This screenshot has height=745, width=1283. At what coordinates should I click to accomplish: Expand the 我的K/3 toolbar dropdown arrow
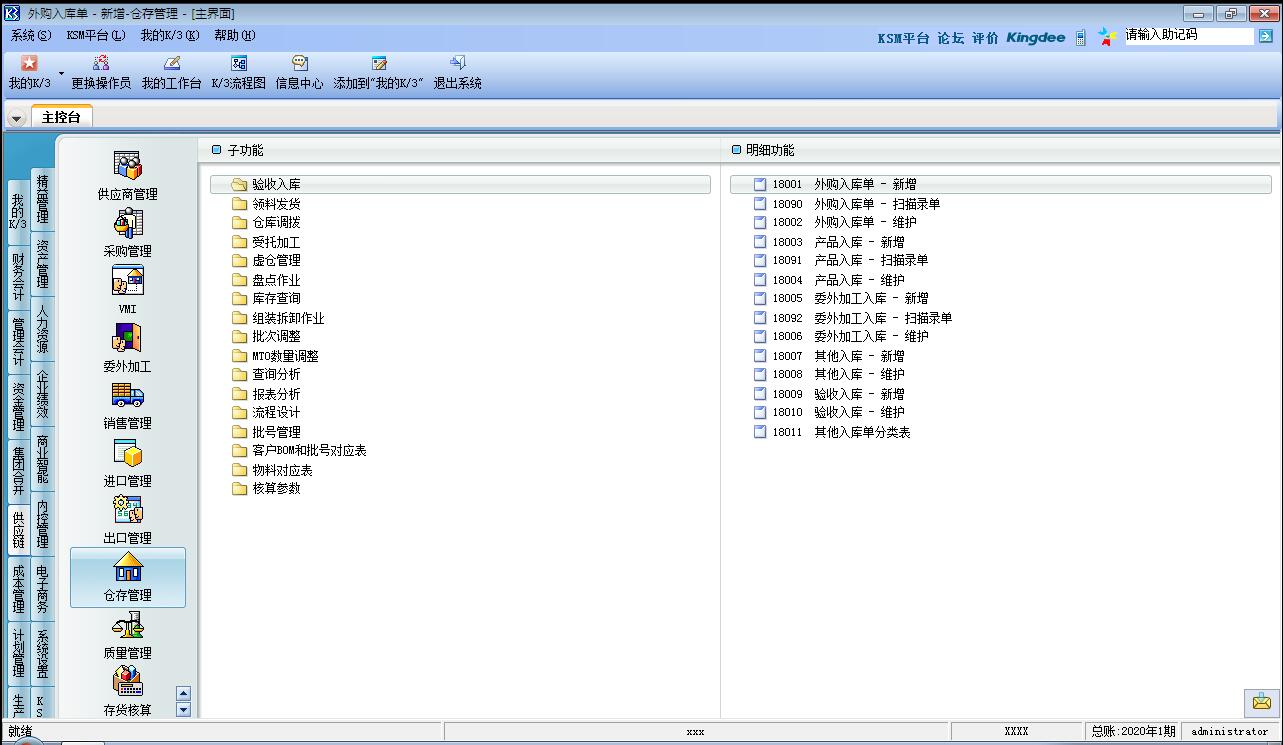pyautogui.click(x=61, y=73)
